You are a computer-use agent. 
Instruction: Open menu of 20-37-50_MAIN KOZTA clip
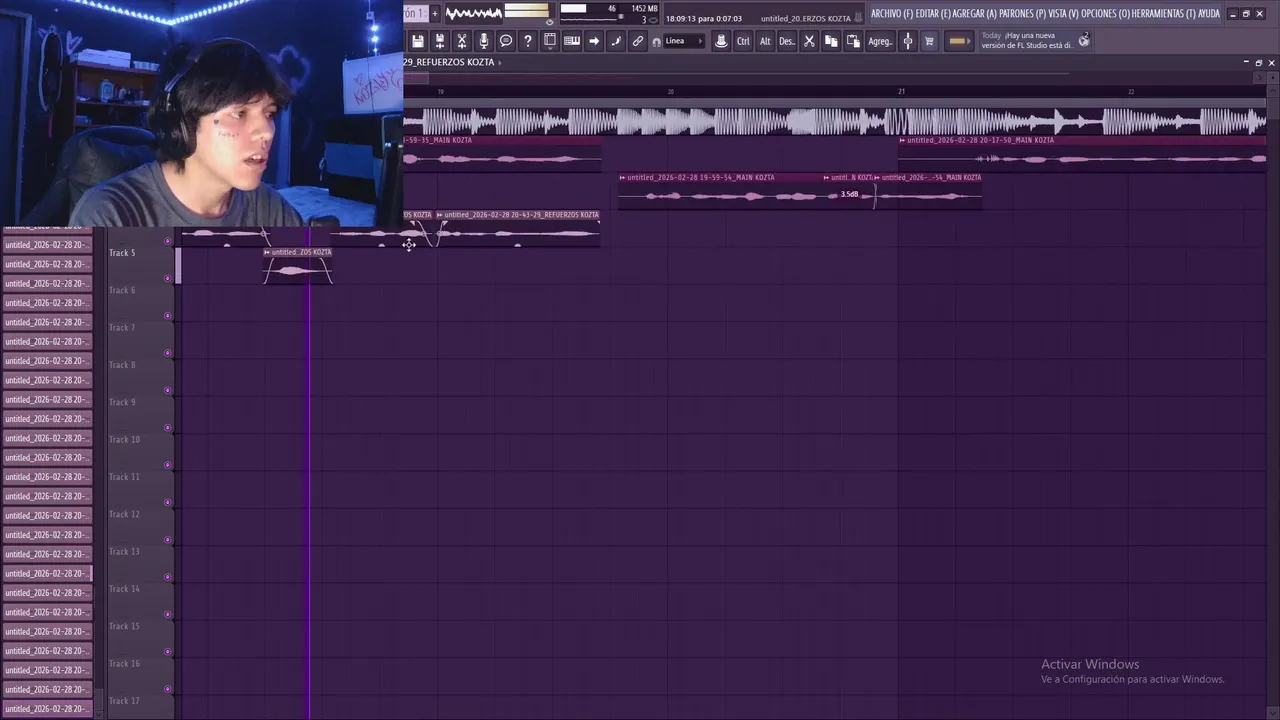tap(902, 140)
